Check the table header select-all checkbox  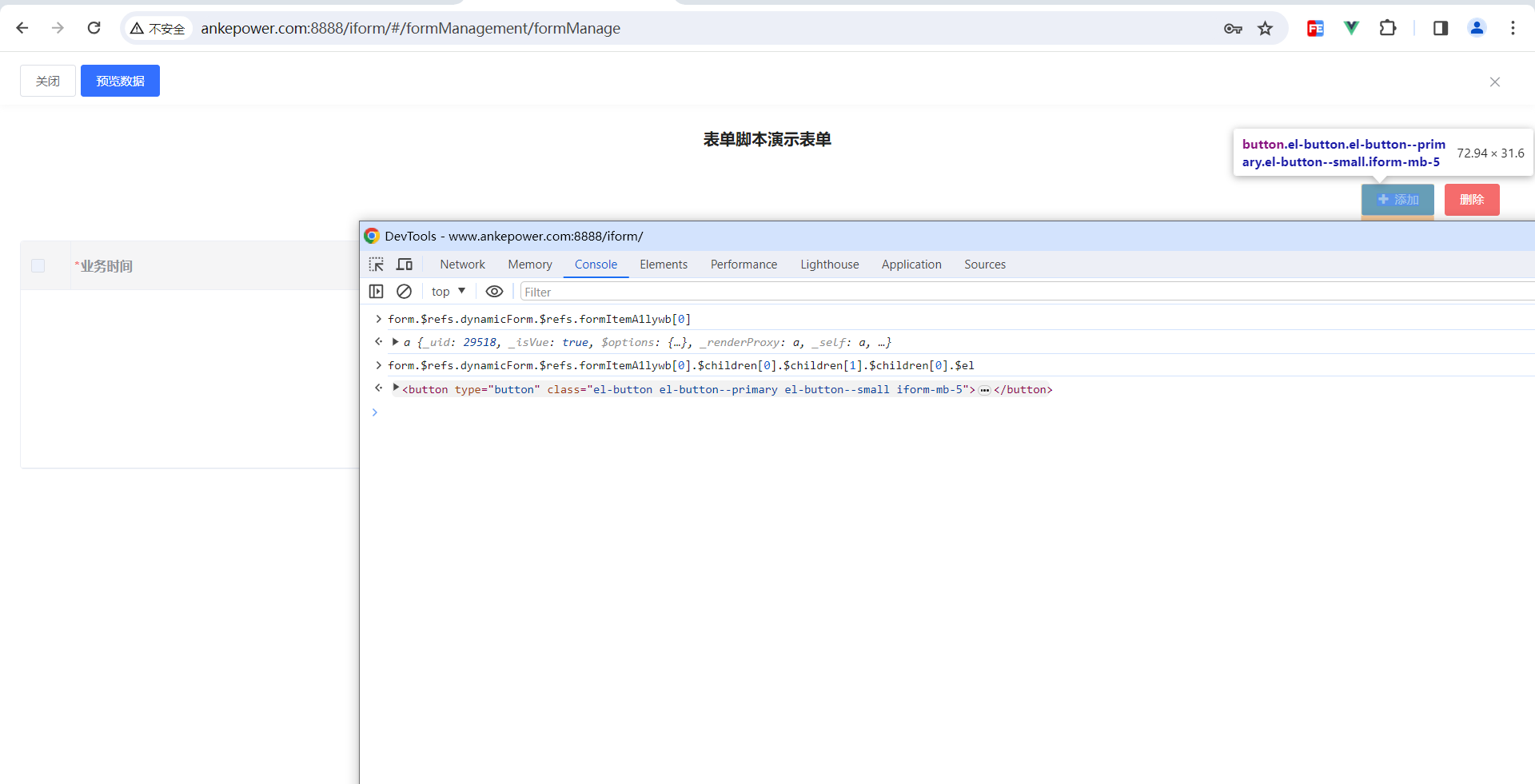point(38,266)
